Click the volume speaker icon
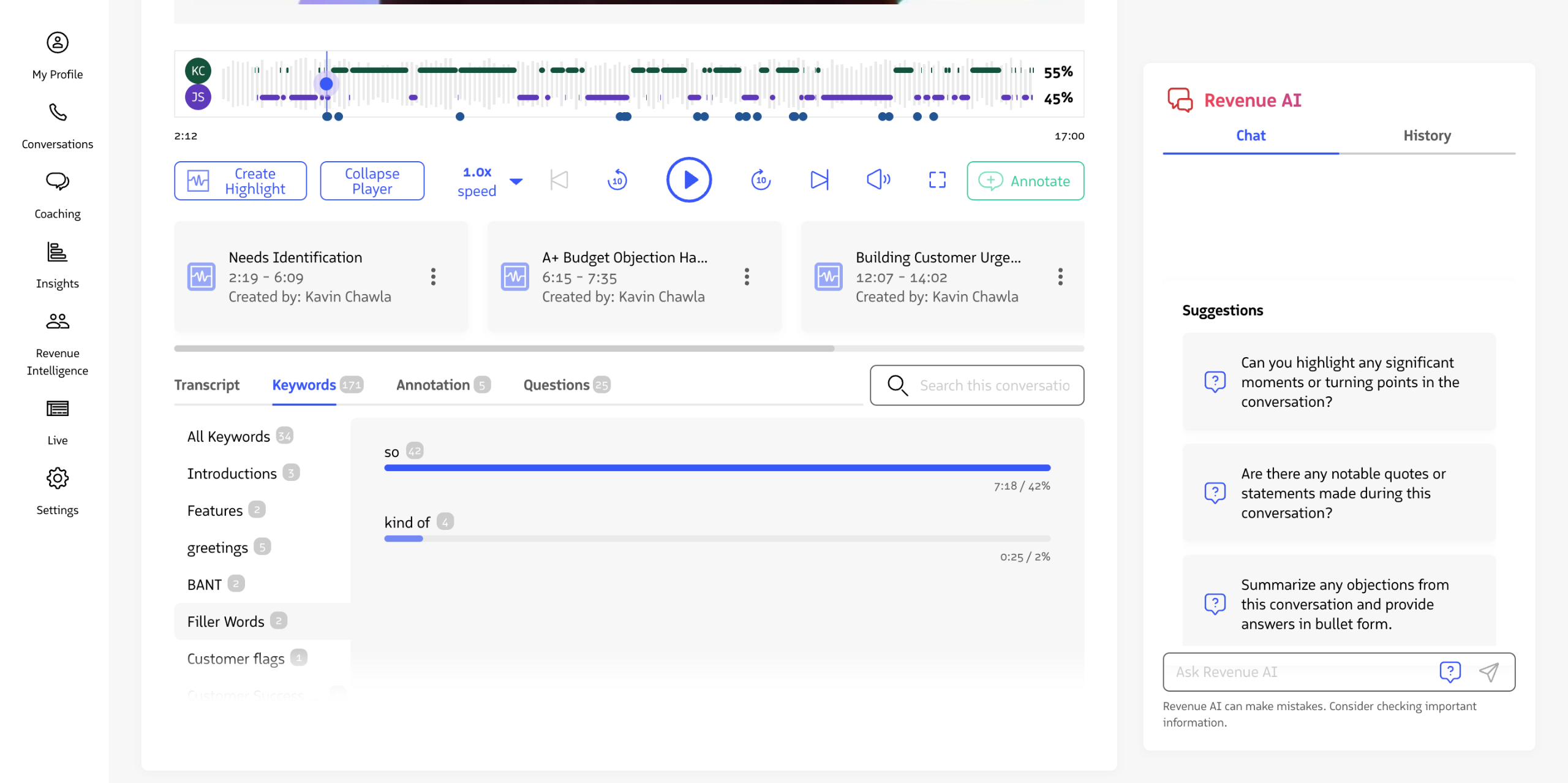The image size is (1568, 783). (878, 180)
